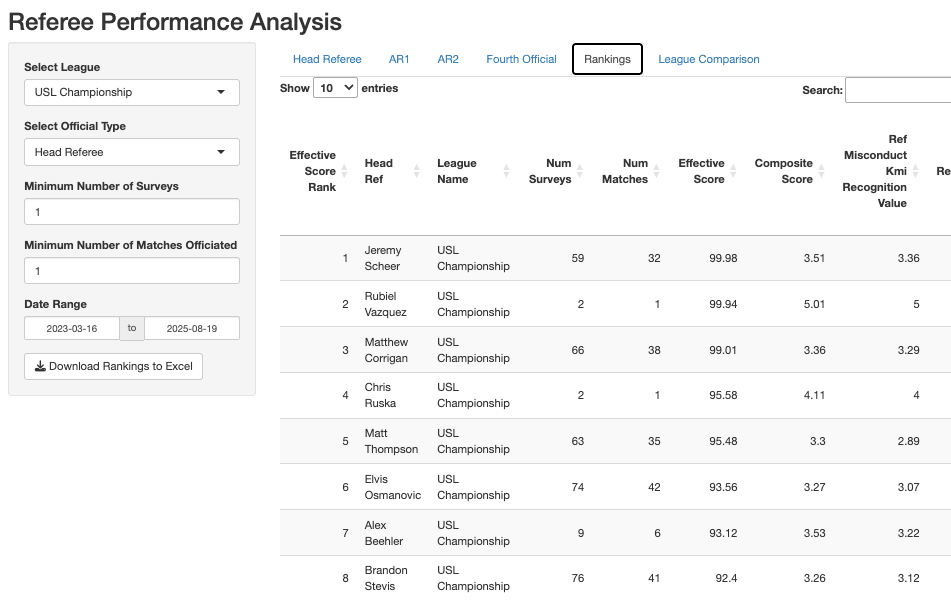The height and width of the screenshot is (601, 951).
Task: Sort by Ref Misconduct Kmi Recognition Value
Action: pyautogui.click(x=915, y=171)
